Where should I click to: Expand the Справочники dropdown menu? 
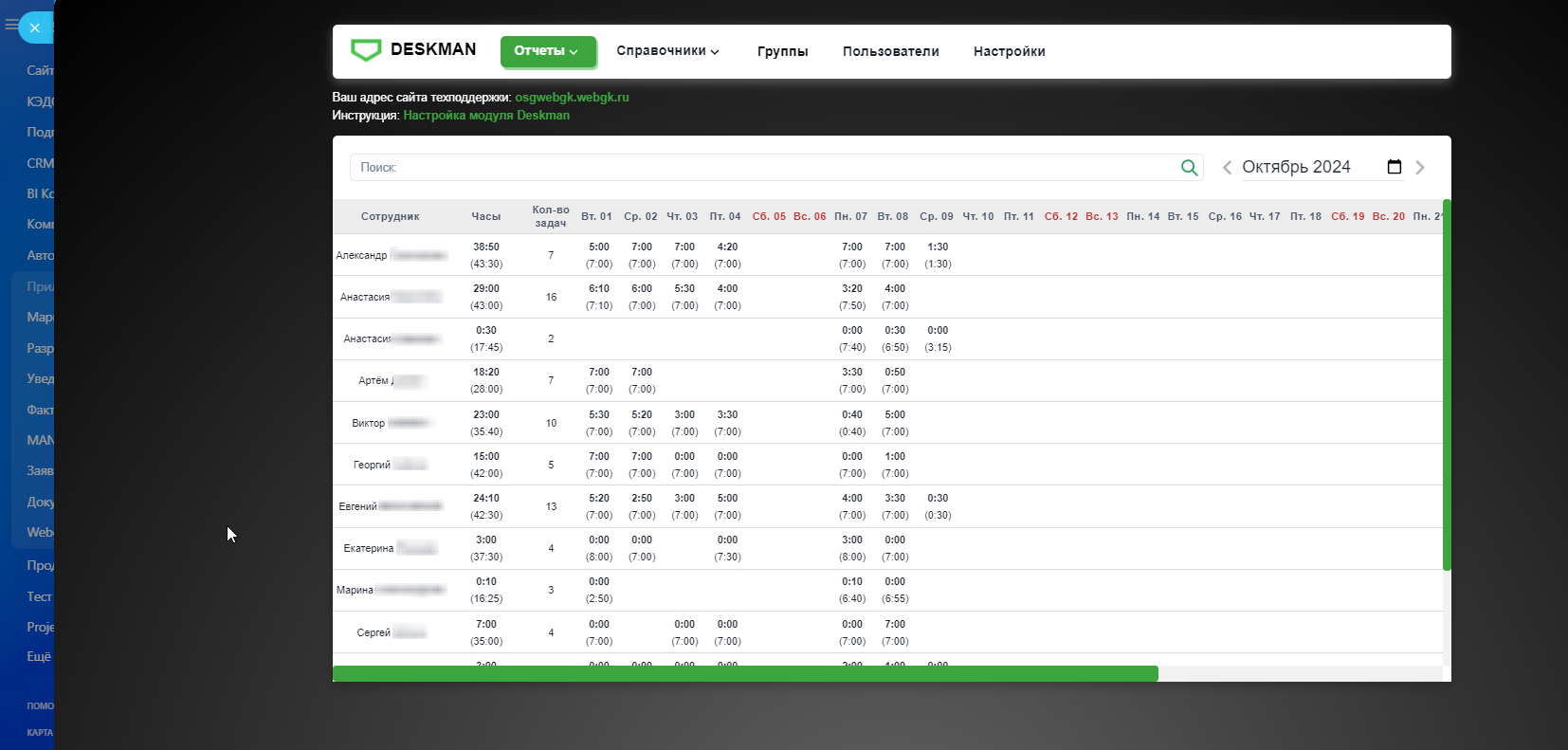667,51
